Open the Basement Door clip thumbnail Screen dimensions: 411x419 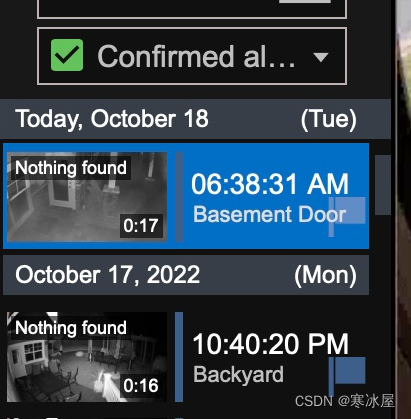tap(87, 197)
